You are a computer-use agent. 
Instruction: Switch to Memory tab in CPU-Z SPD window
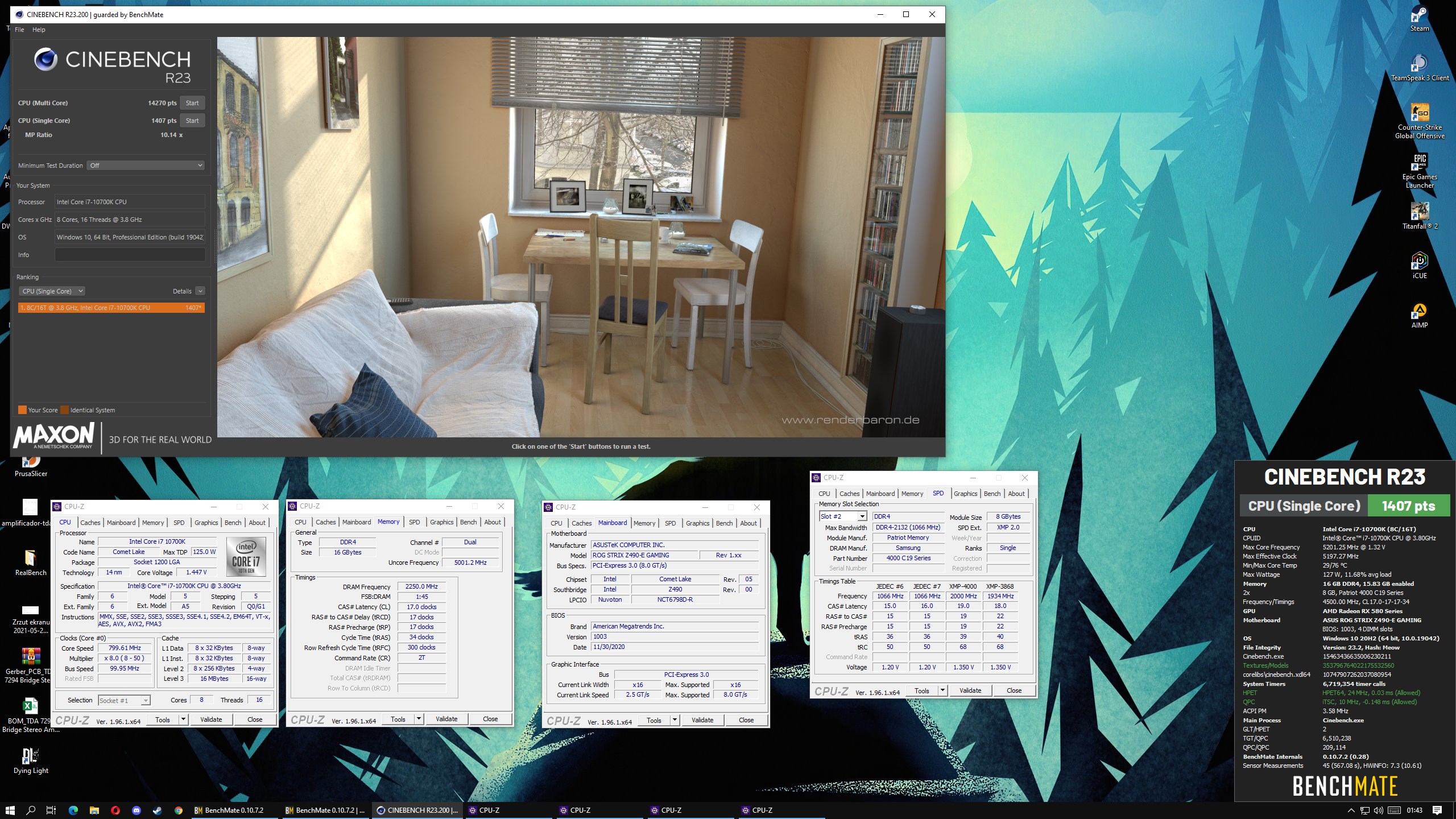912,494
